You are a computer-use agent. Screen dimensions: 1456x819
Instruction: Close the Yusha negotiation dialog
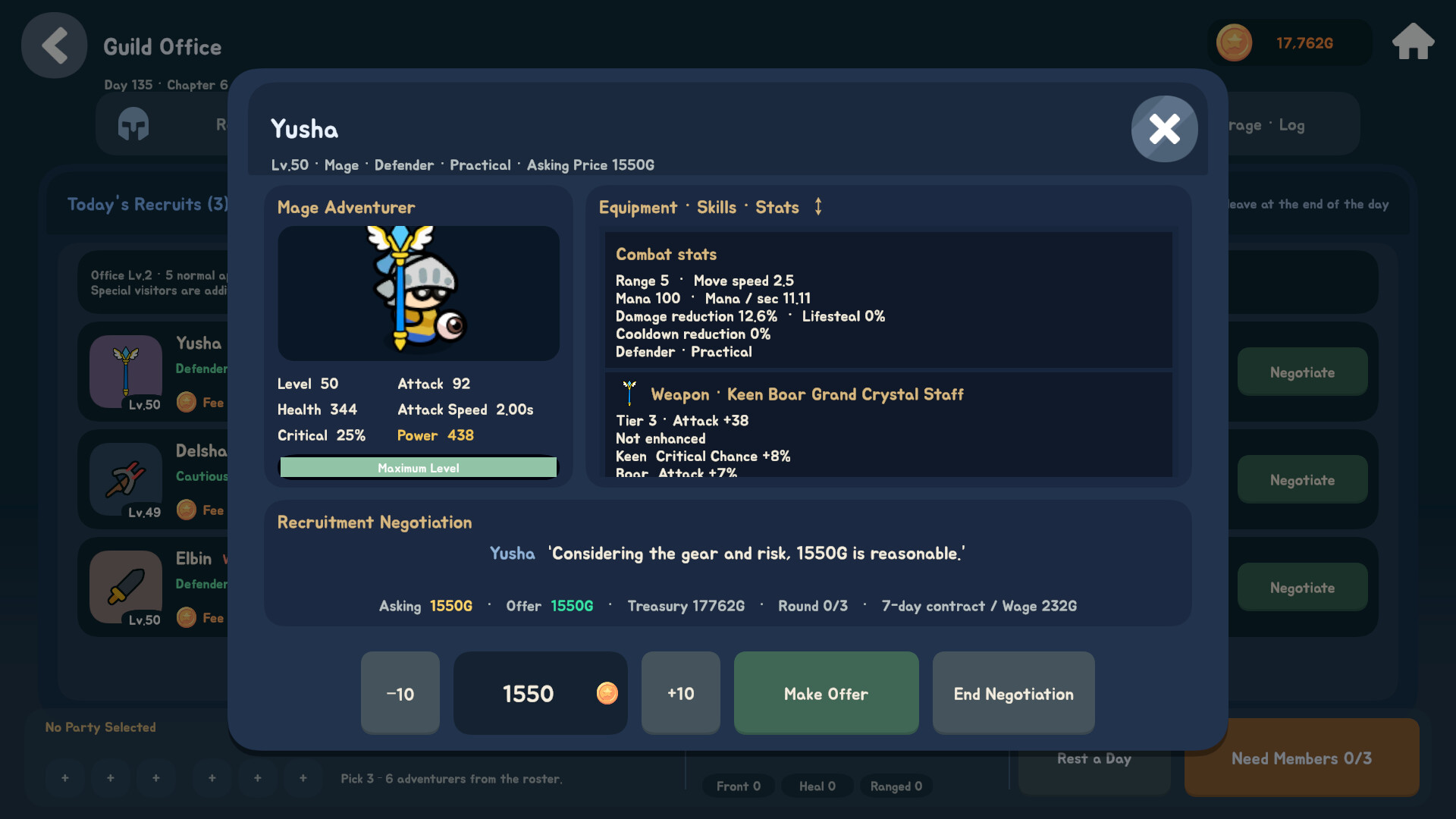(x=1164, y=129)
